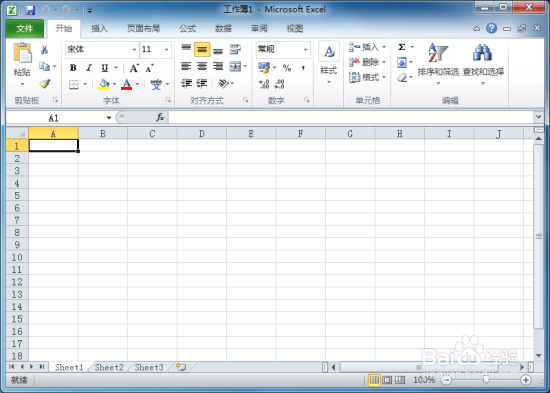Select the Format Painter brush
550x393 pixels.
[45, 84]
